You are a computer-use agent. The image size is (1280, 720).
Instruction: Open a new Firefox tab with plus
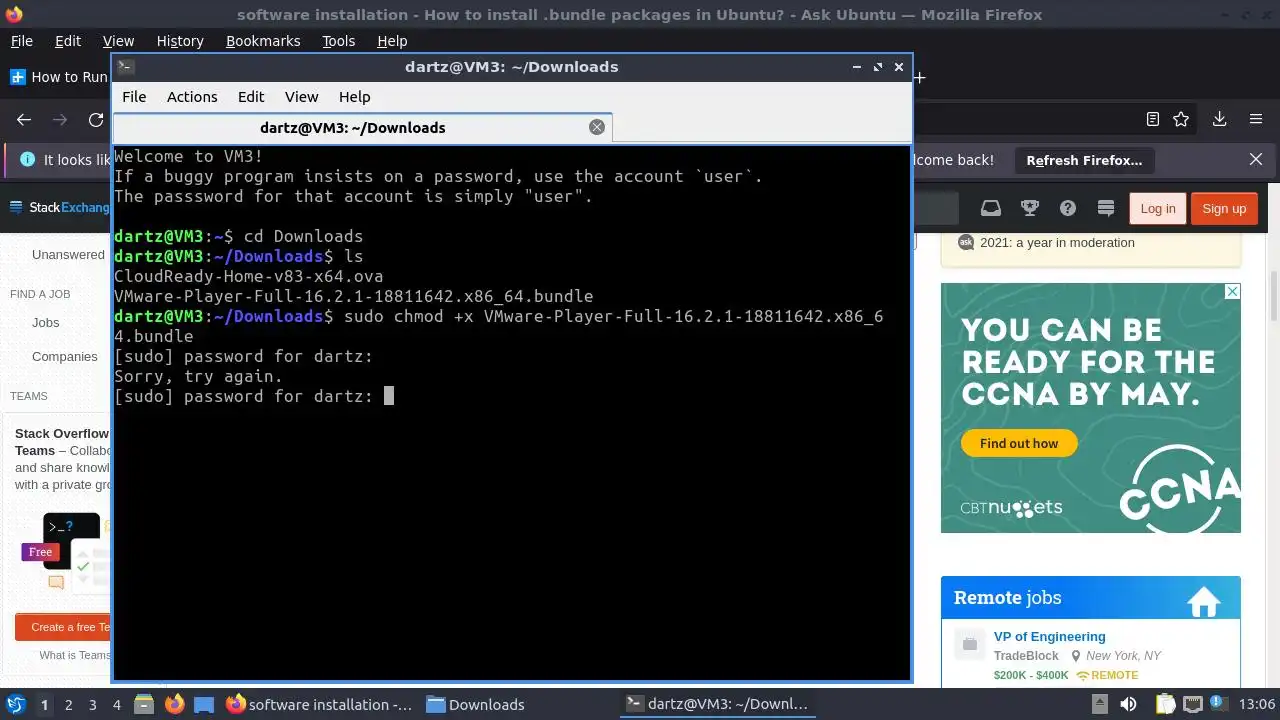pos(920,77)
